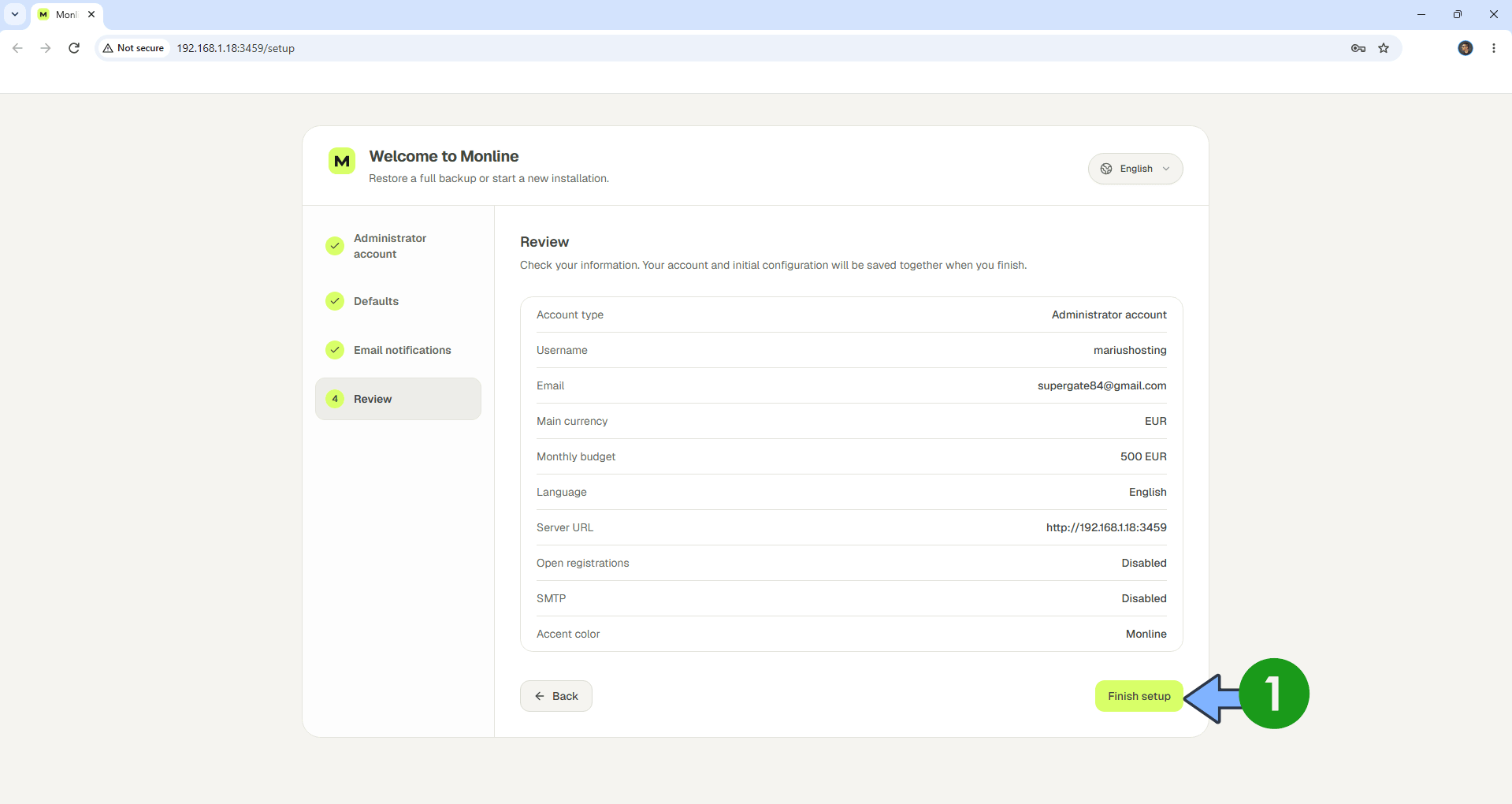Open the English language dropdown
Viewport: 1512px width, 804px height.
coord(1135,169)
